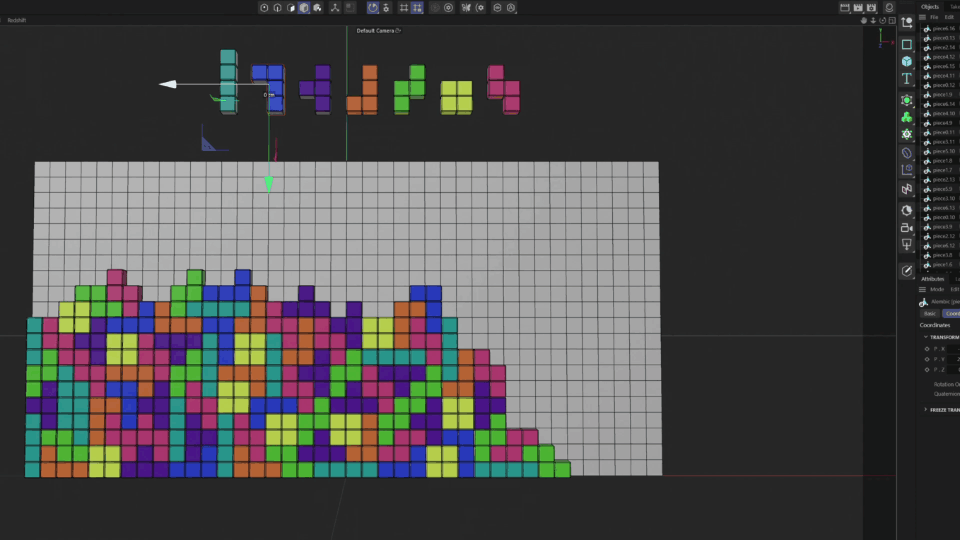Image resolution: width=960 pixels, height=540 pixels.
Task: Toggle keyframe dot for P.Z
Action: (x=927, y=370)
